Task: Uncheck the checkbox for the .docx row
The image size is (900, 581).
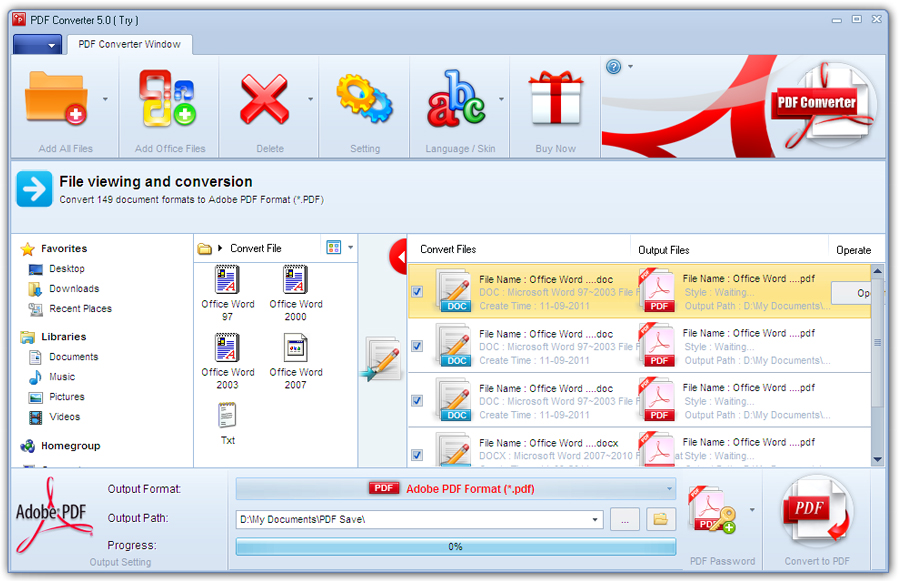Action: (417, 455)
